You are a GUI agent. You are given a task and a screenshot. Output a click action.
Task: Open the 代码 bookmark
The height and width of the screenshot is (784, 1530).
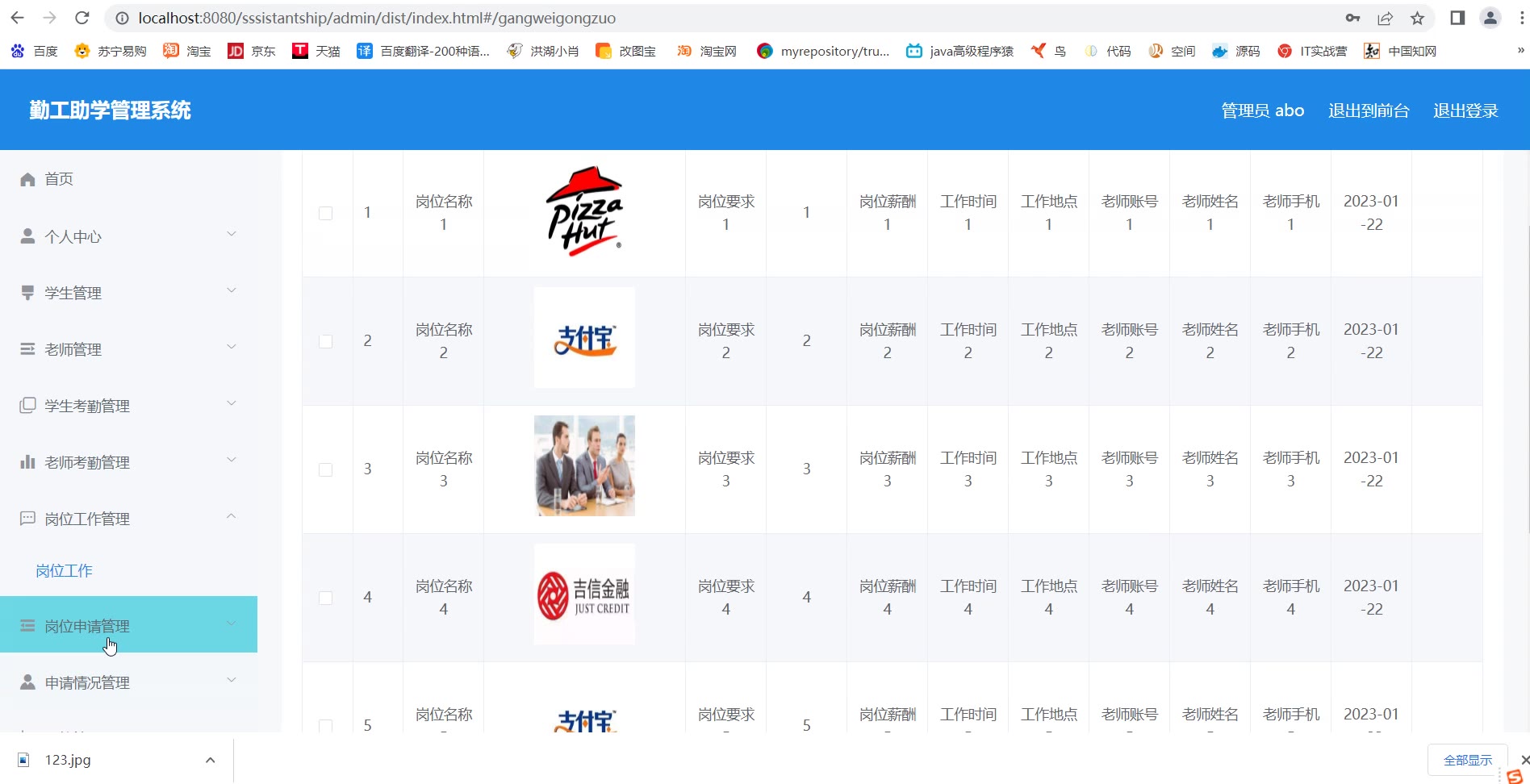click(x=1107, y=51)
